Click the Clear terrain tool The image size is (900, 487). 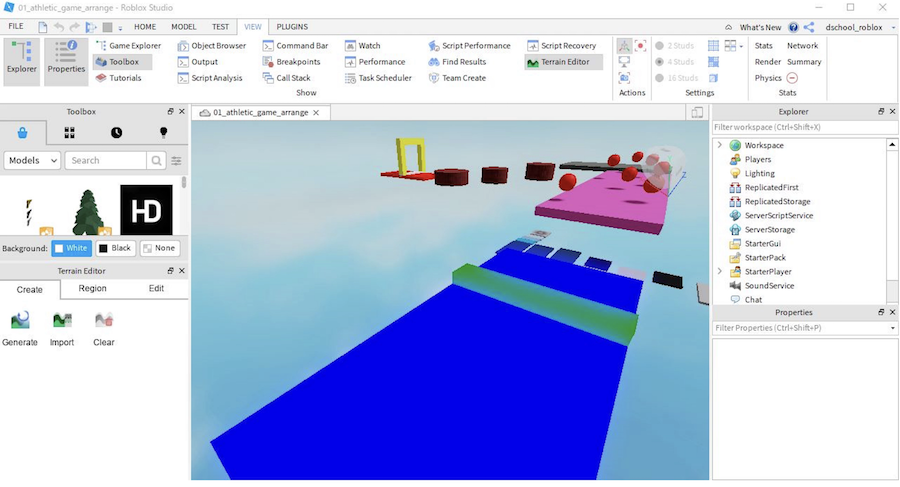point(104,329)
